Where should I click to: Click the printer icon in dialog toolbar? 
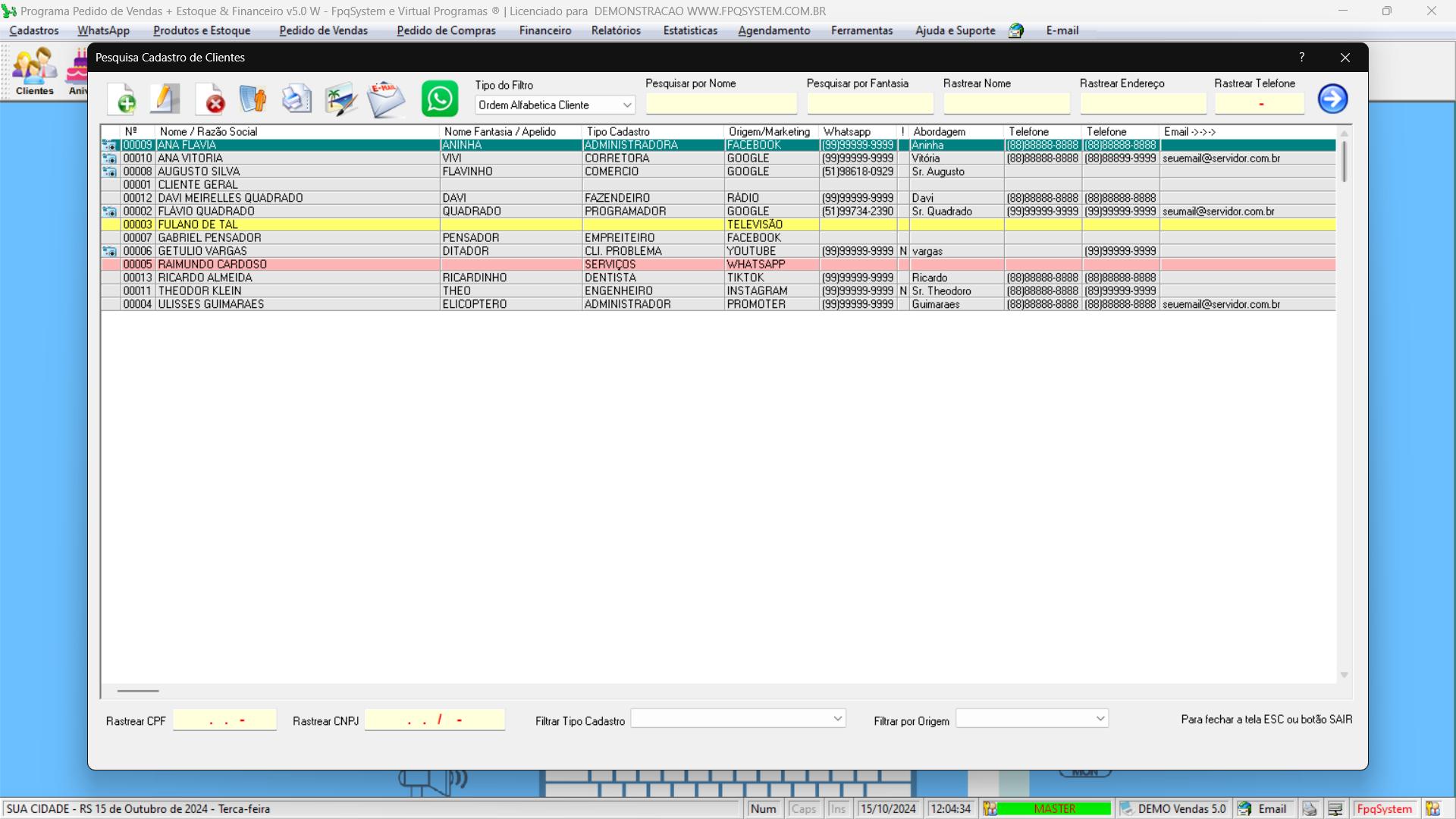[297, 99]
